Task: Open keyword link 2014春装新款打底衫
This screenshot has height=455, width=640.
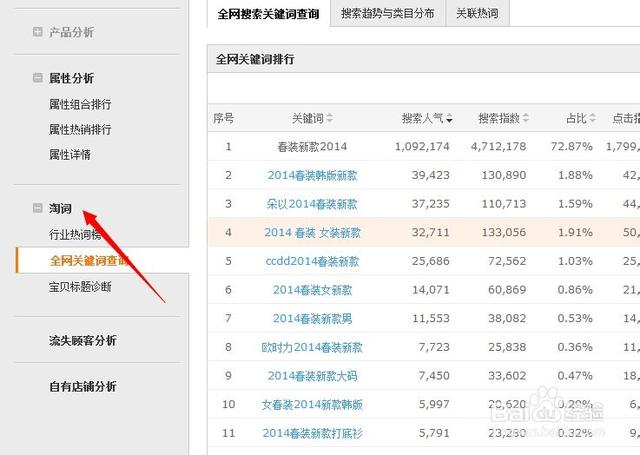Action: coord(312,433)
